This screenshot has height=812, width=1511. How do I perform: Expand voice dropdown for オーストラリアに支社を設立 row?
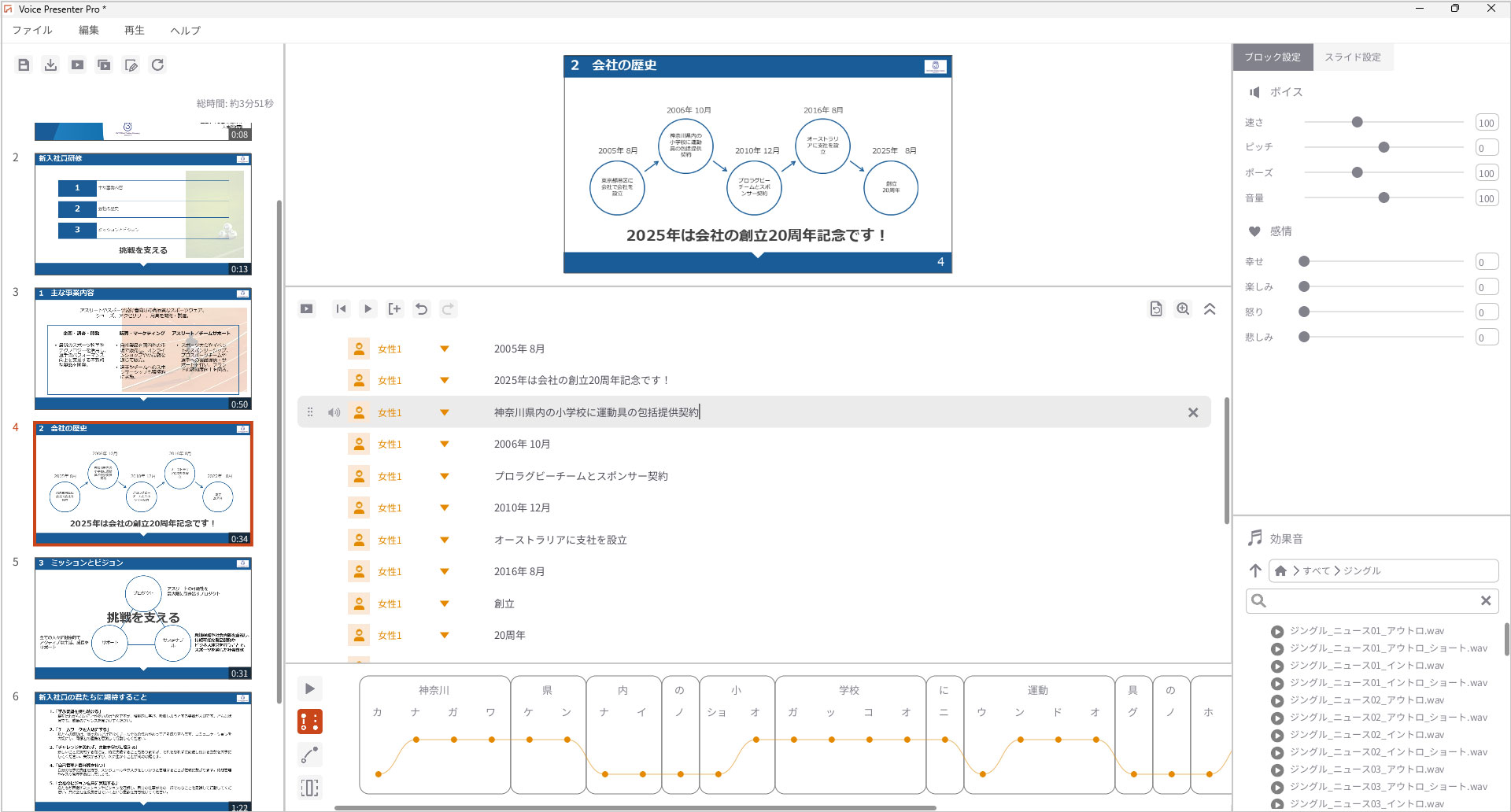click(x=445, y=540)
